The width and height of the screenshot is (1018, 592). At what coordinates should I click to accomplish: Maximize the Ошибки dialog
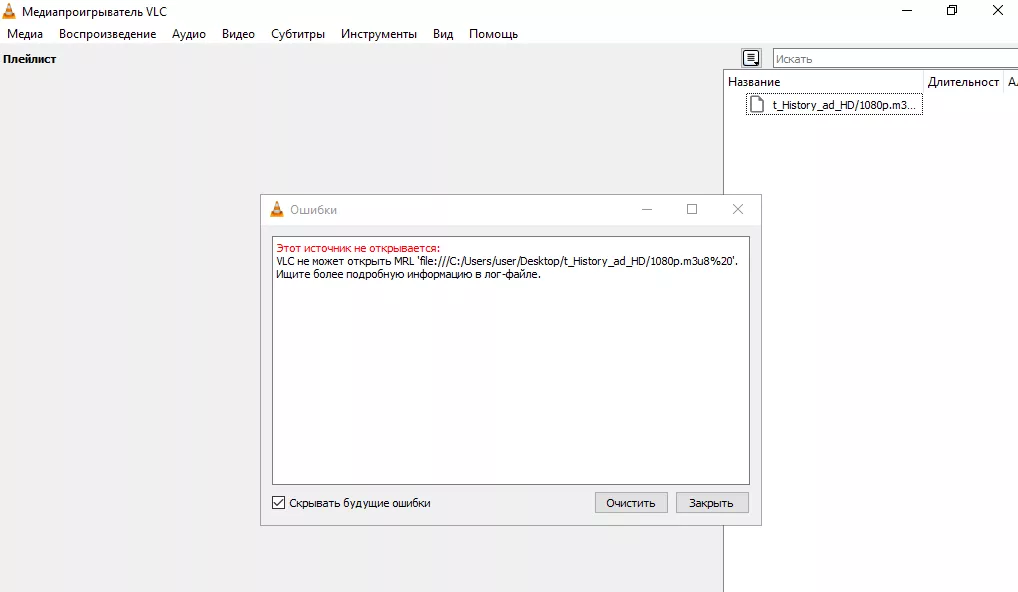click(692, 209)
